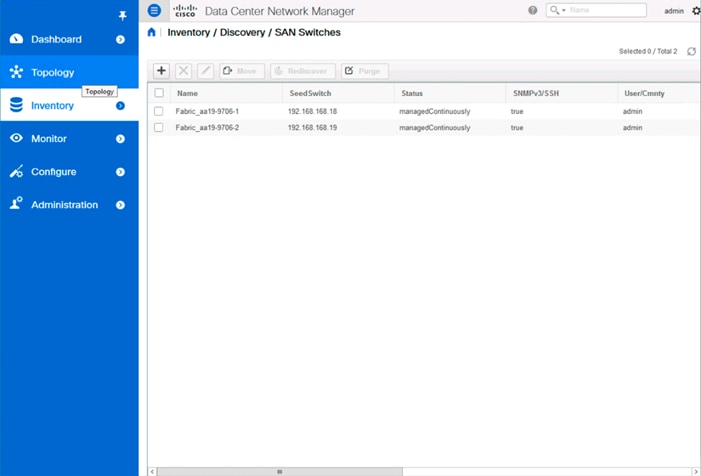701x476 pixels.
Task: Sort by the Status column header
Action: pyautogui.click(x=450, y=93)
